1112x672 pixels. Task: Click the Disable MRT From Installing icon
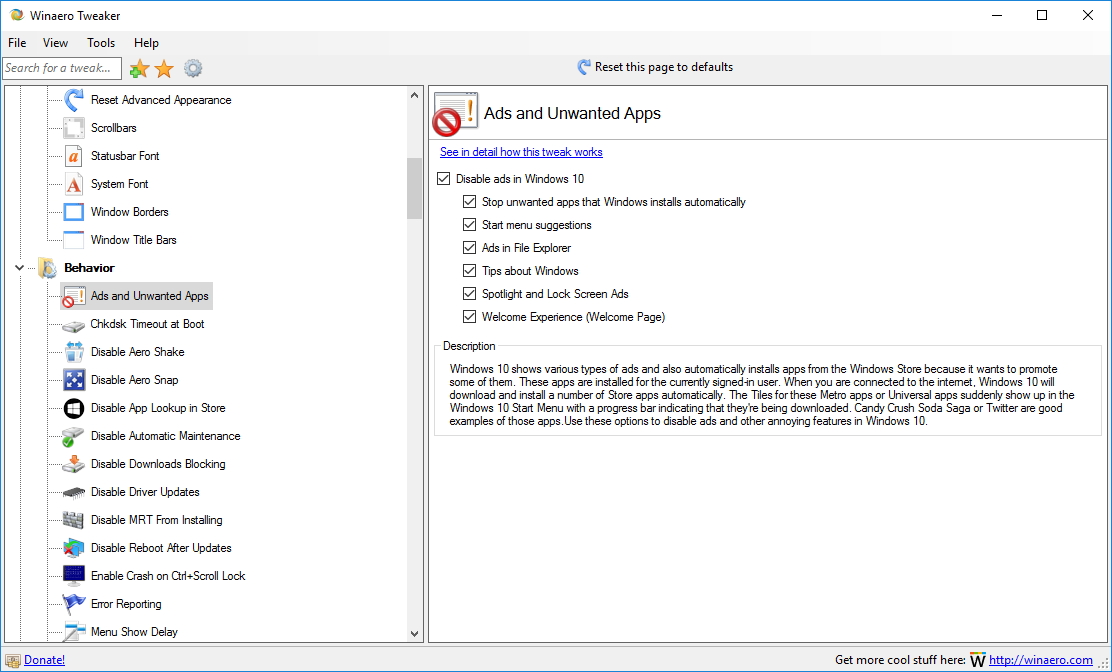[74, 520]
